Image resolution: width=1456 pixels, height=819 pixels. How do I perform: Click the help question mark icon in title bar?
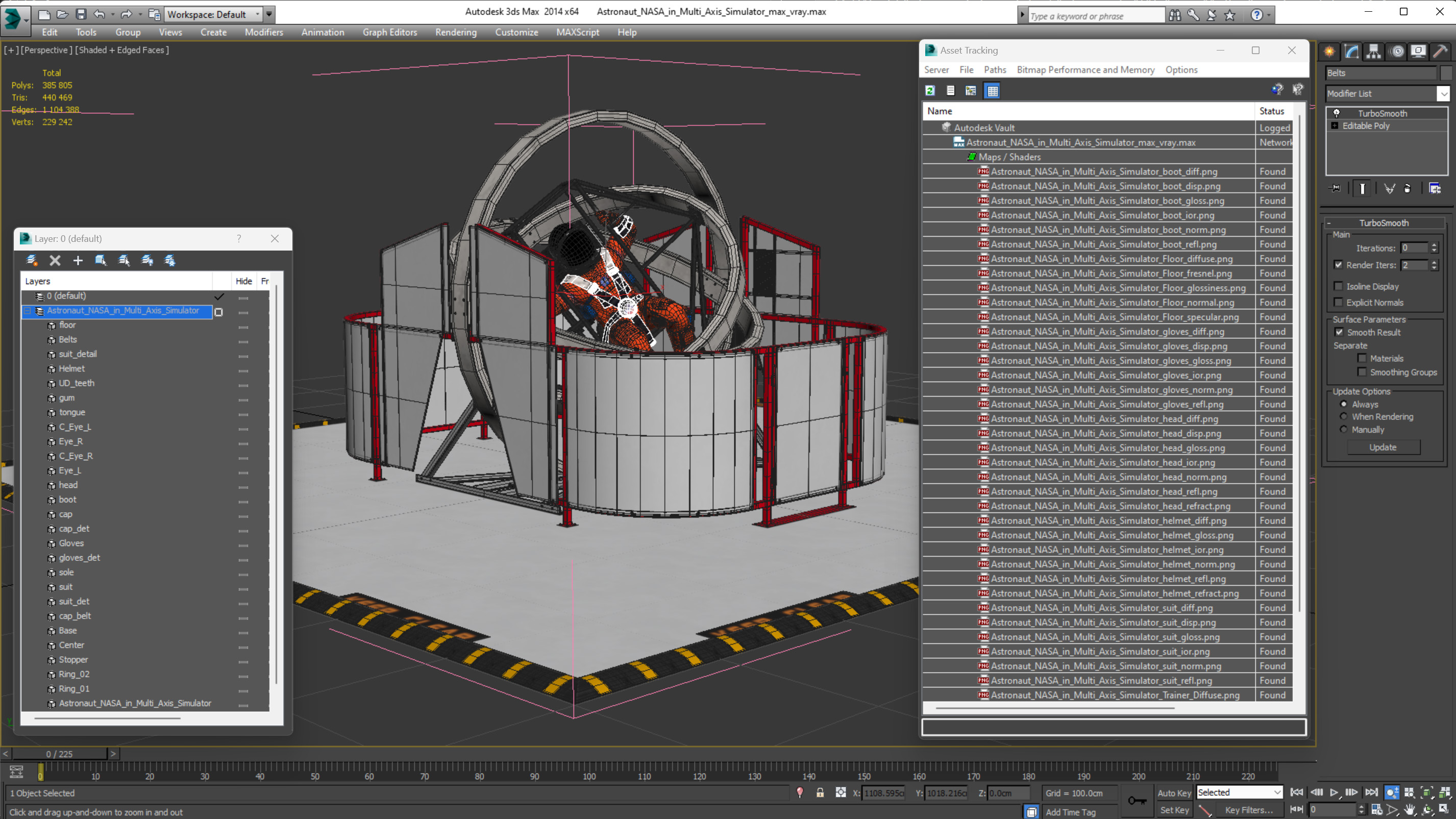coord(1256,15)
